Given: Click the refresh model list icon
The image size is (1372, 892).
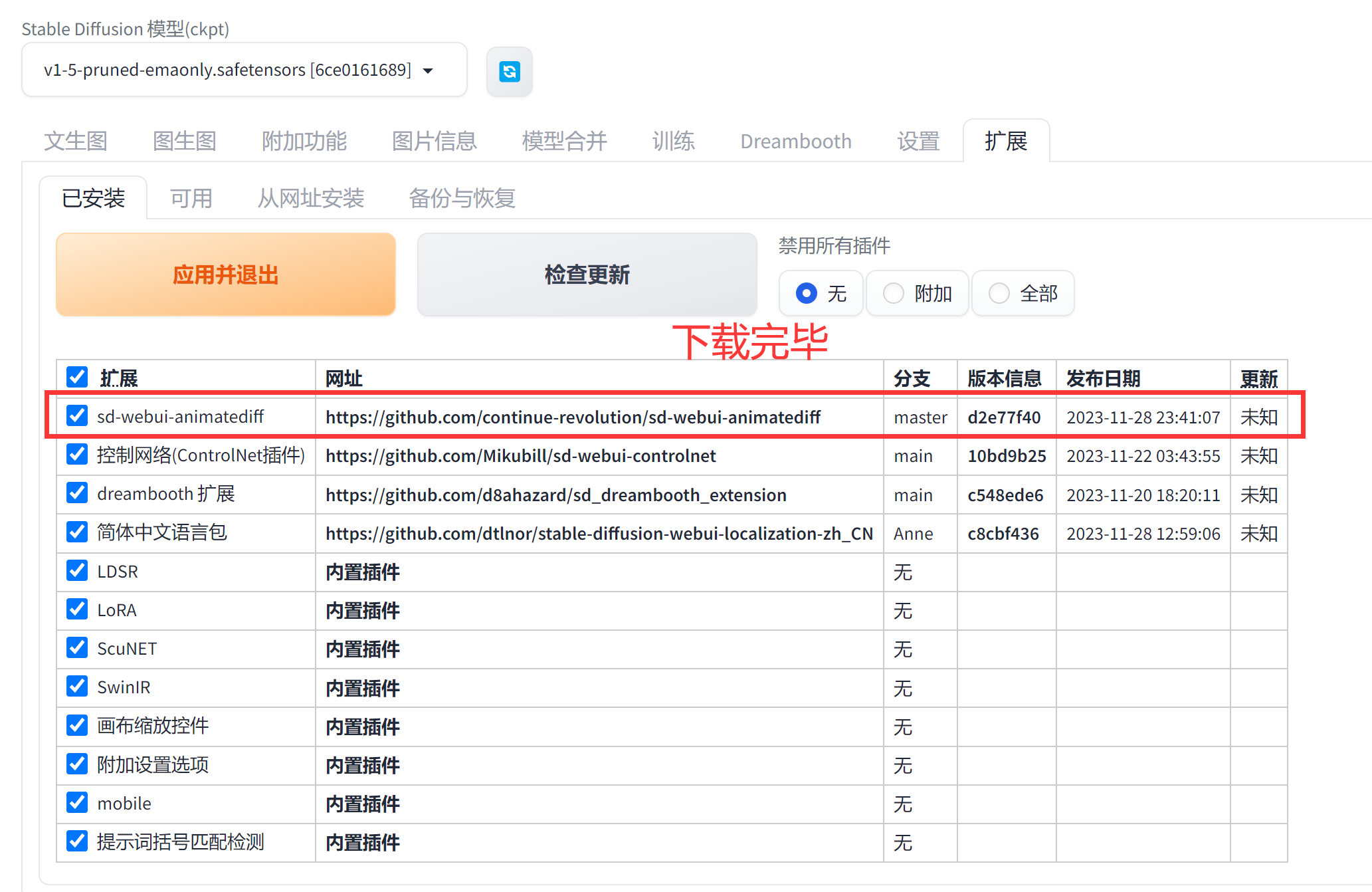Looking at the screenshot, I should (x=509, y=72).
